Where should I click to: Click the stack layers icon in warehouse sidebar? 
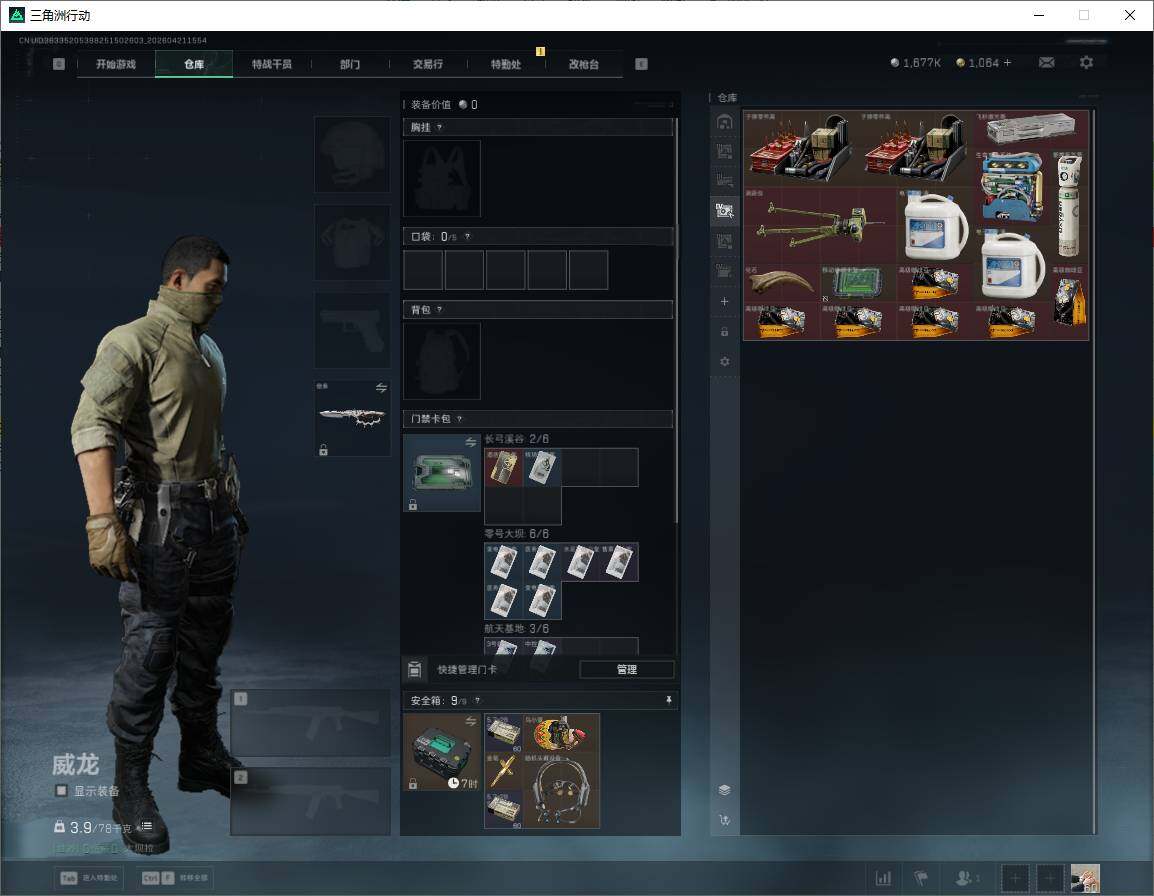point(724,790)
